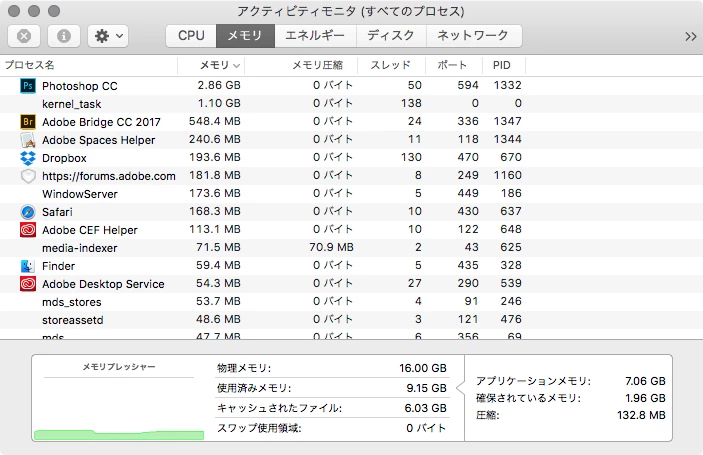Select the Photoshop CC process name
Image resolution: width=703 pixels, height=455 pixels.
point(80,86)
